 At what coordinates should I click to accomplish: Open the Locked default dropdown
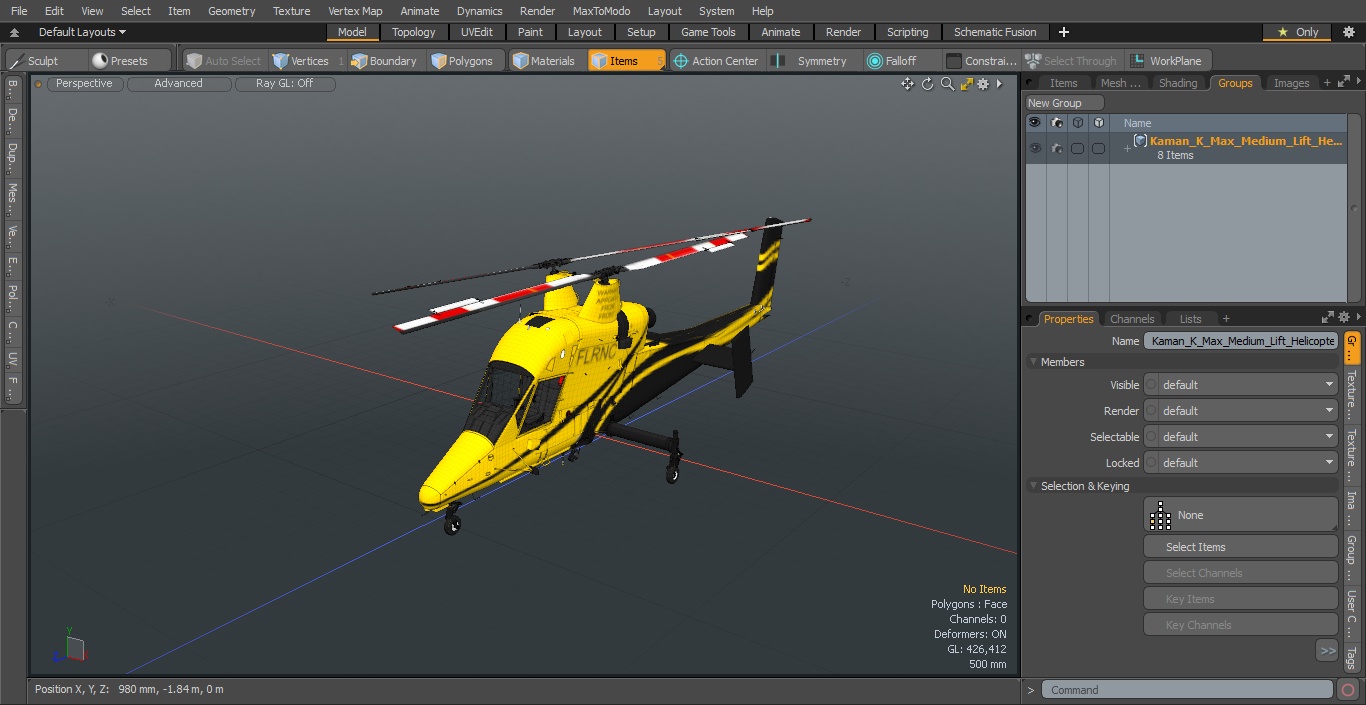(1240, 463)
